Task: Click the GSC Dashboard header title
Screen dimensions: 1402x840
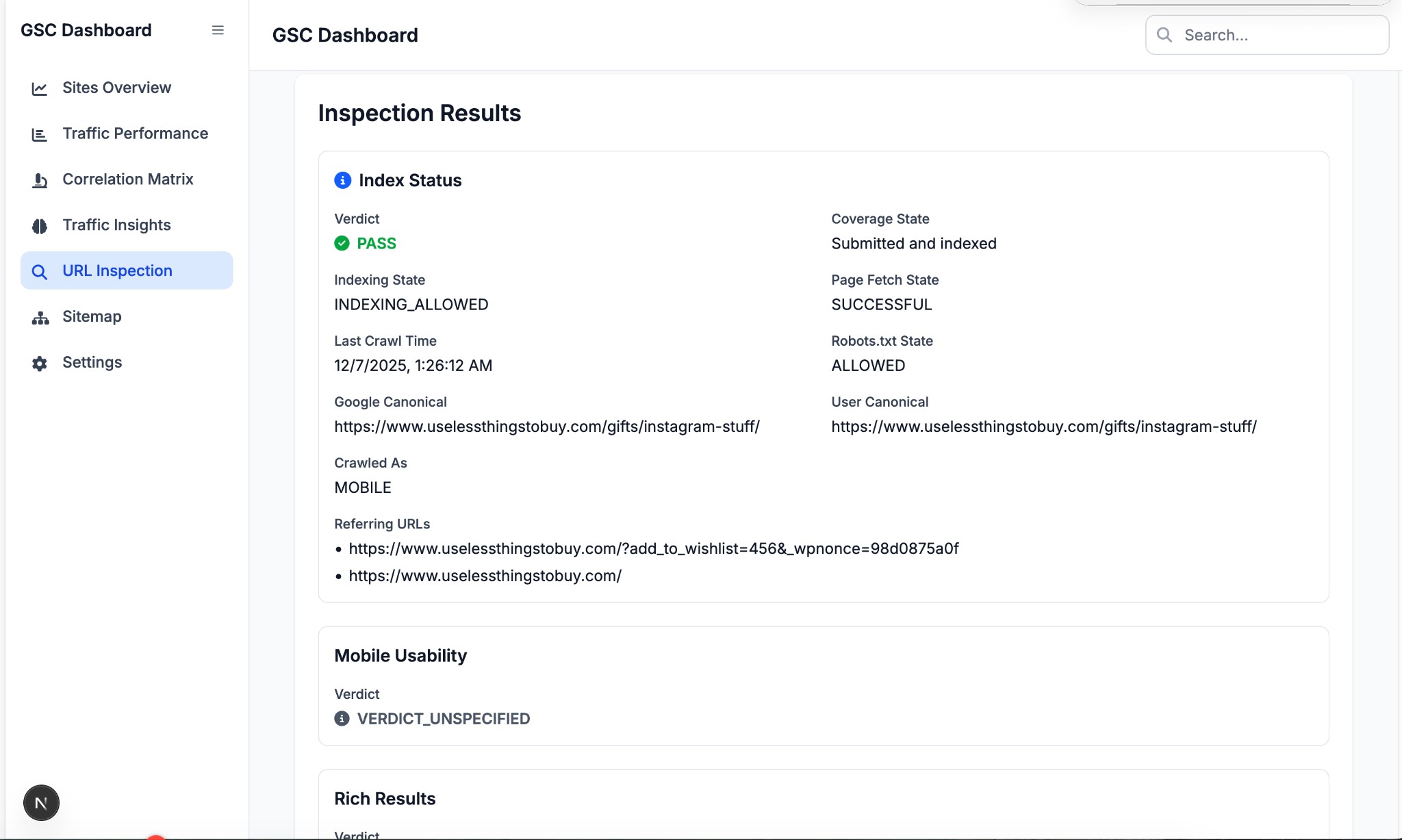Action: point(345,35)
